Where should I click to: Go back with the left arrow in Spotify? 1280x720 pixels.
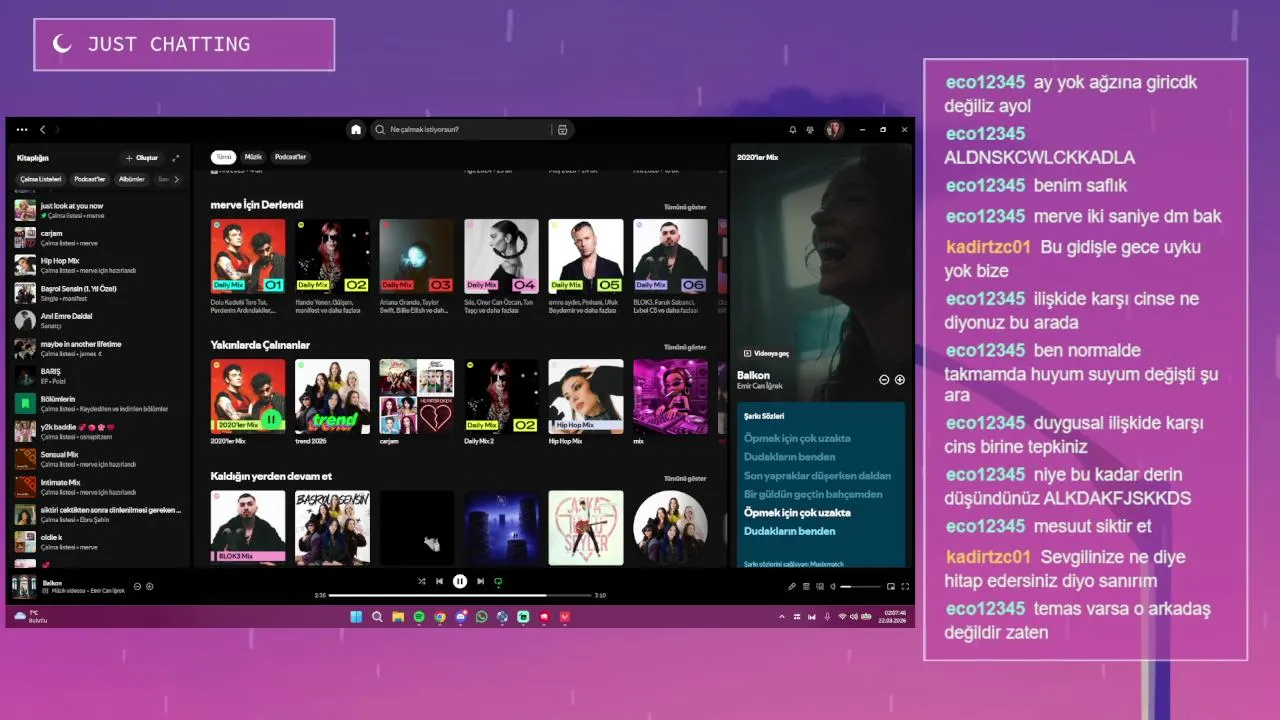[43, 130]
